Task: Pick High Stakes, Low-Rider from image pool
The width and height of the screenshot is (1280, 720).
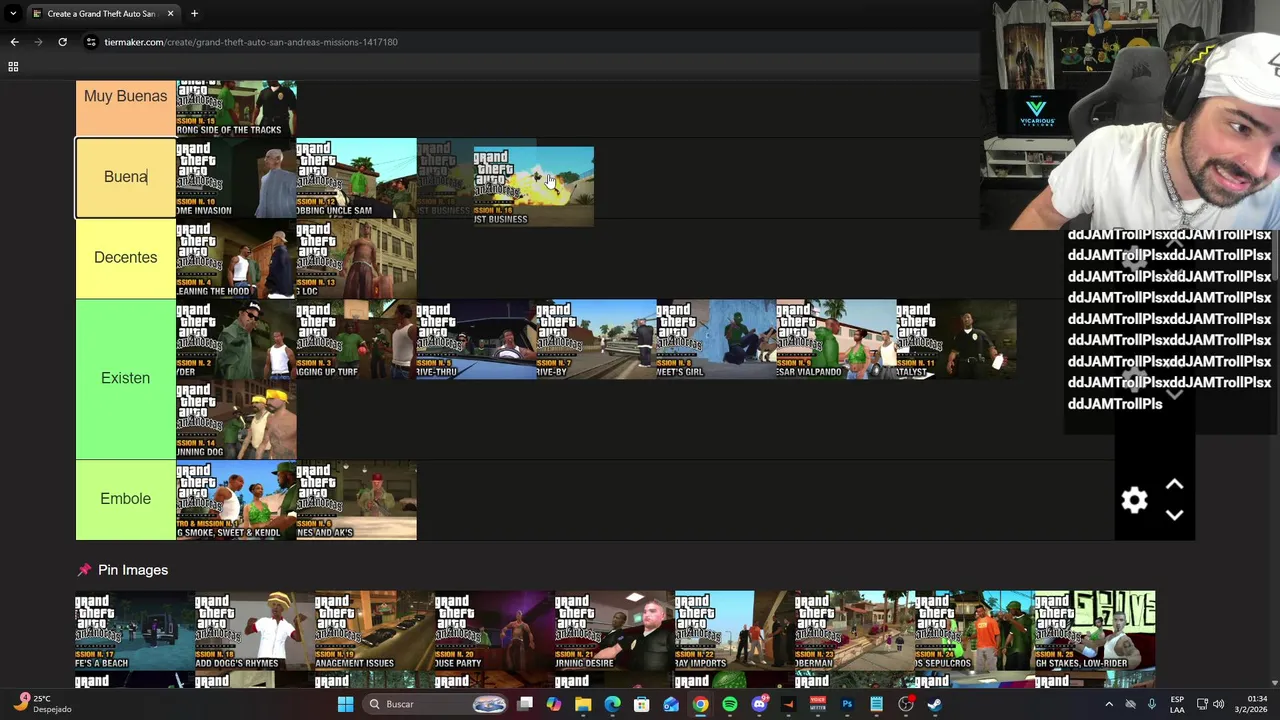Action: [x=1095, y=631]
